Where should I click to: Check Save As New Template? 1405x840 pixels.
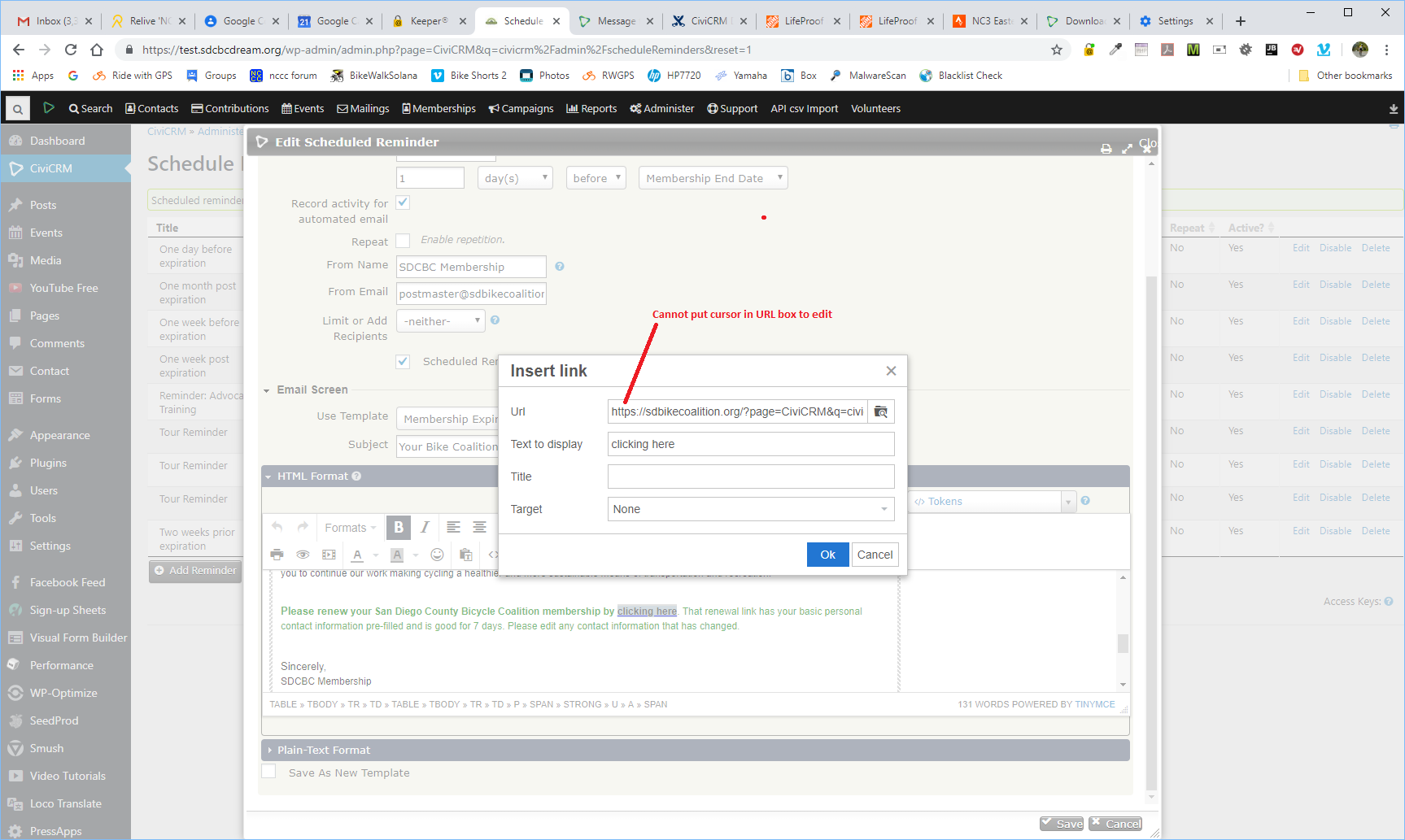point(268,772)
